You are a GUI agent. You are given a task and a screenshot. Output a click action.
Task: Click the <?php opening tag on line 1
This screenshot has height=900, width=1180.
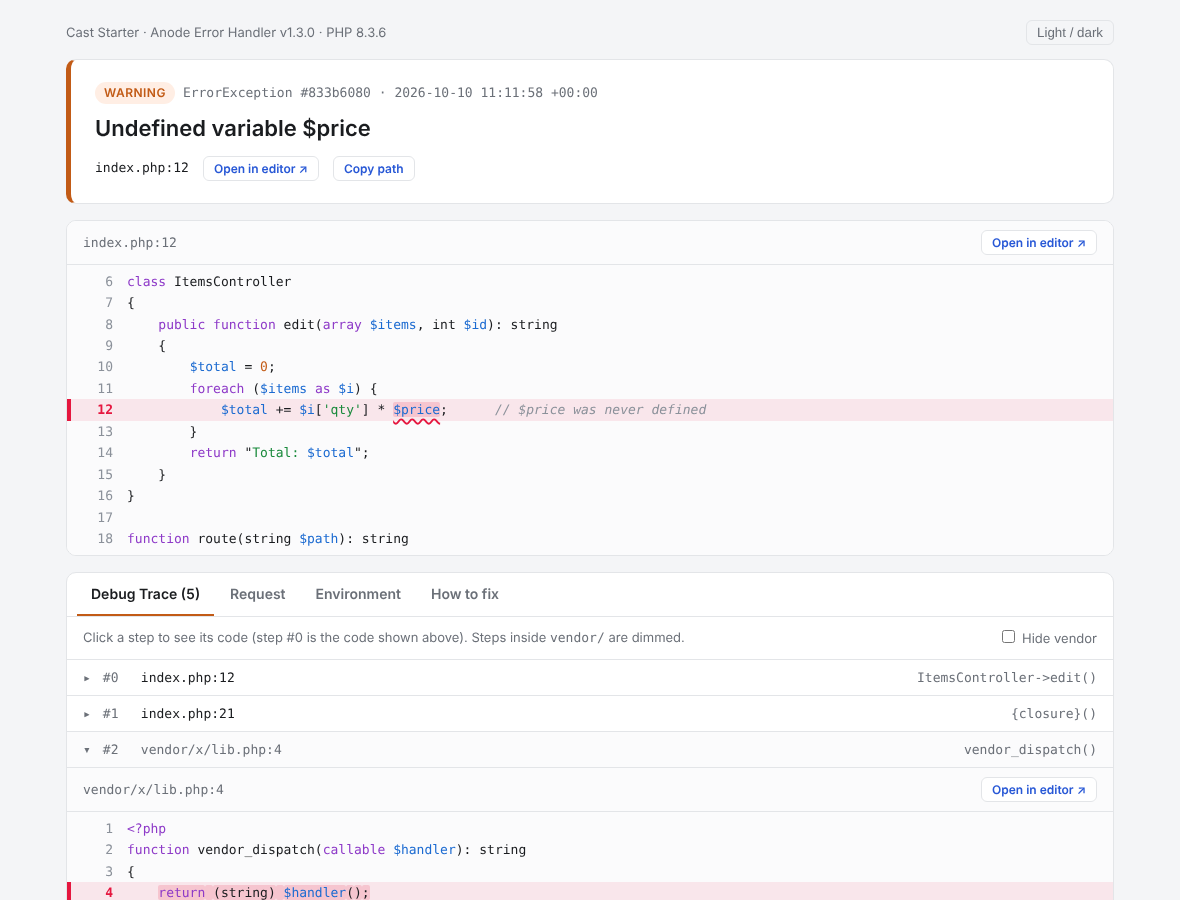146,829
